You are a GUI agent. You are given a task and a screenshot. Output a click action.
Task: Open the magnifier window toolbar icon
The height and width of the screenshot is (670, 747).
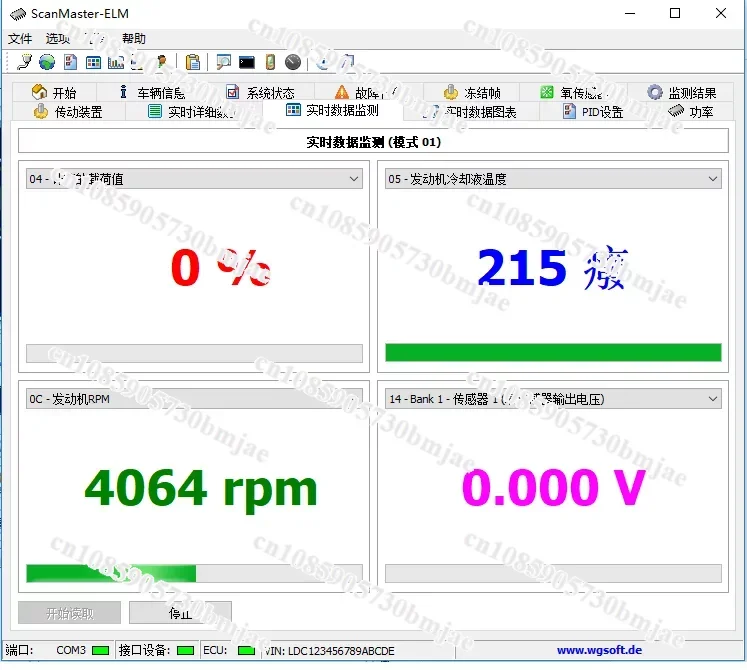223,62
